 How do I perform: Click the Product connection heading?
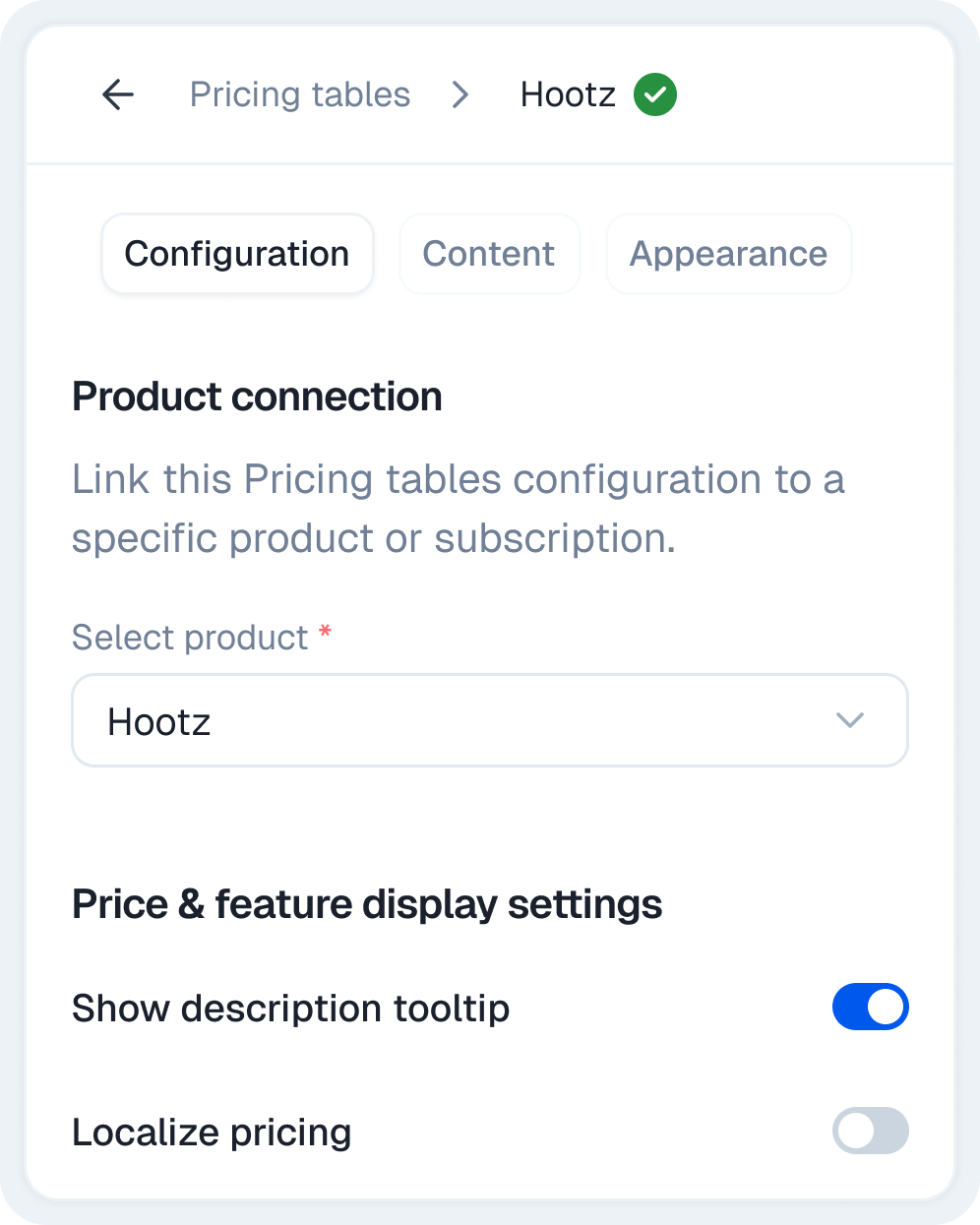[258, 397]
